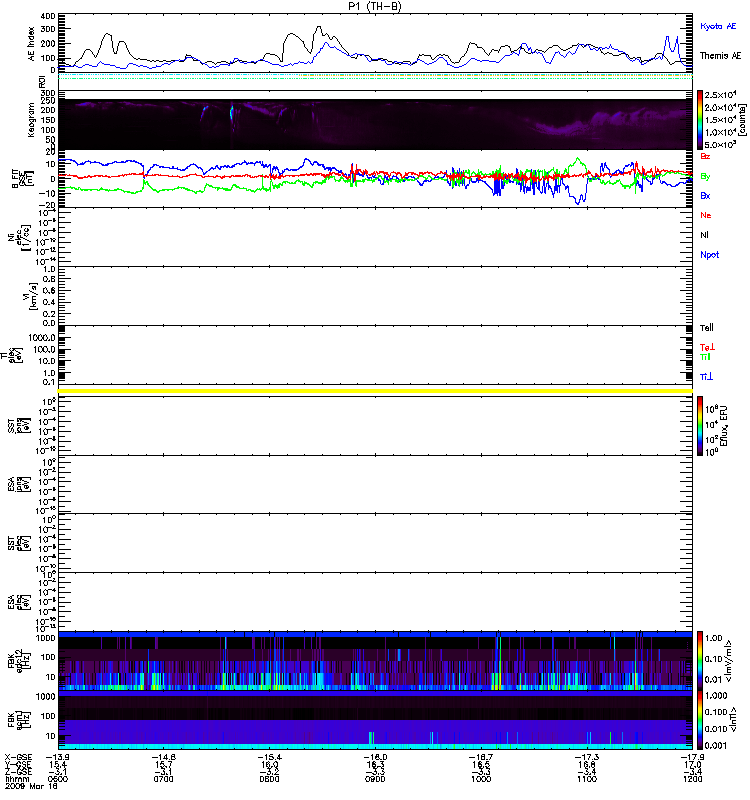The image size is (750, 800).
Task: Select the Kyoto AE legend label
Action: click(x=718, y=27)
